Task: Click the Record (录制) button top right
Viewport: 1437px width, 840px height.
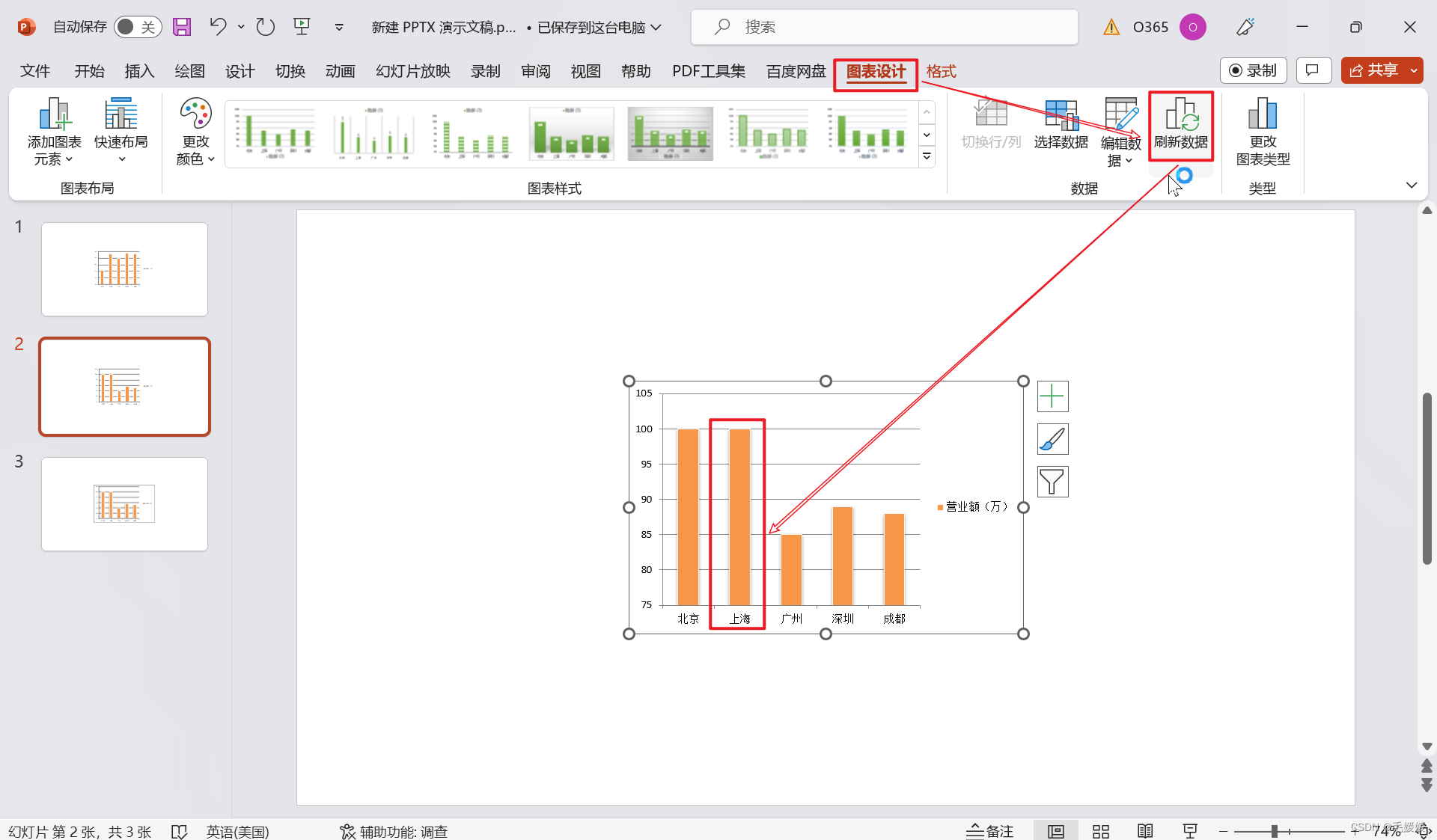Action: point(1253,70)
